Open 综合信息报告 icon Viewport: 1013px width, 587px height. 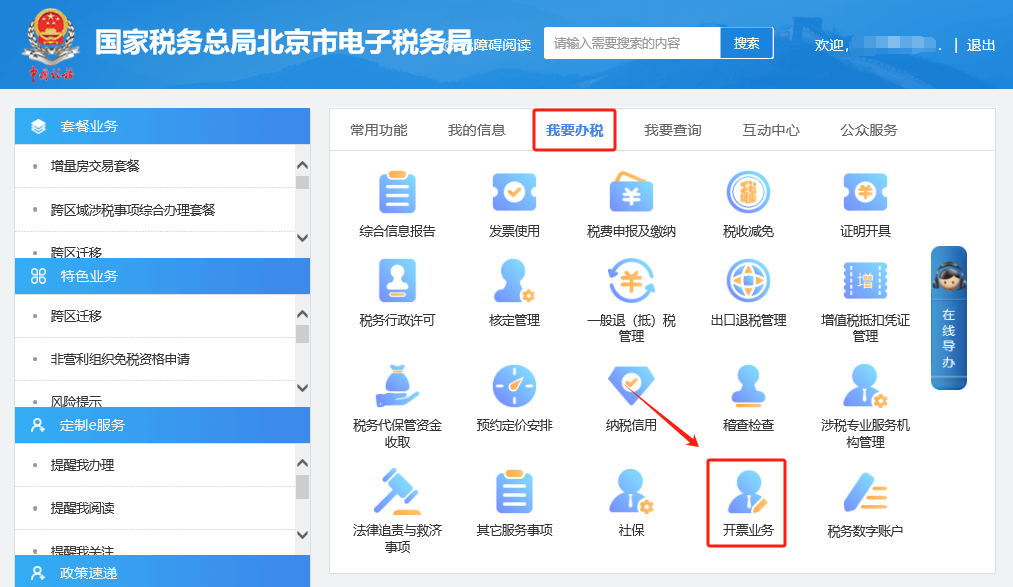(397, 192)
